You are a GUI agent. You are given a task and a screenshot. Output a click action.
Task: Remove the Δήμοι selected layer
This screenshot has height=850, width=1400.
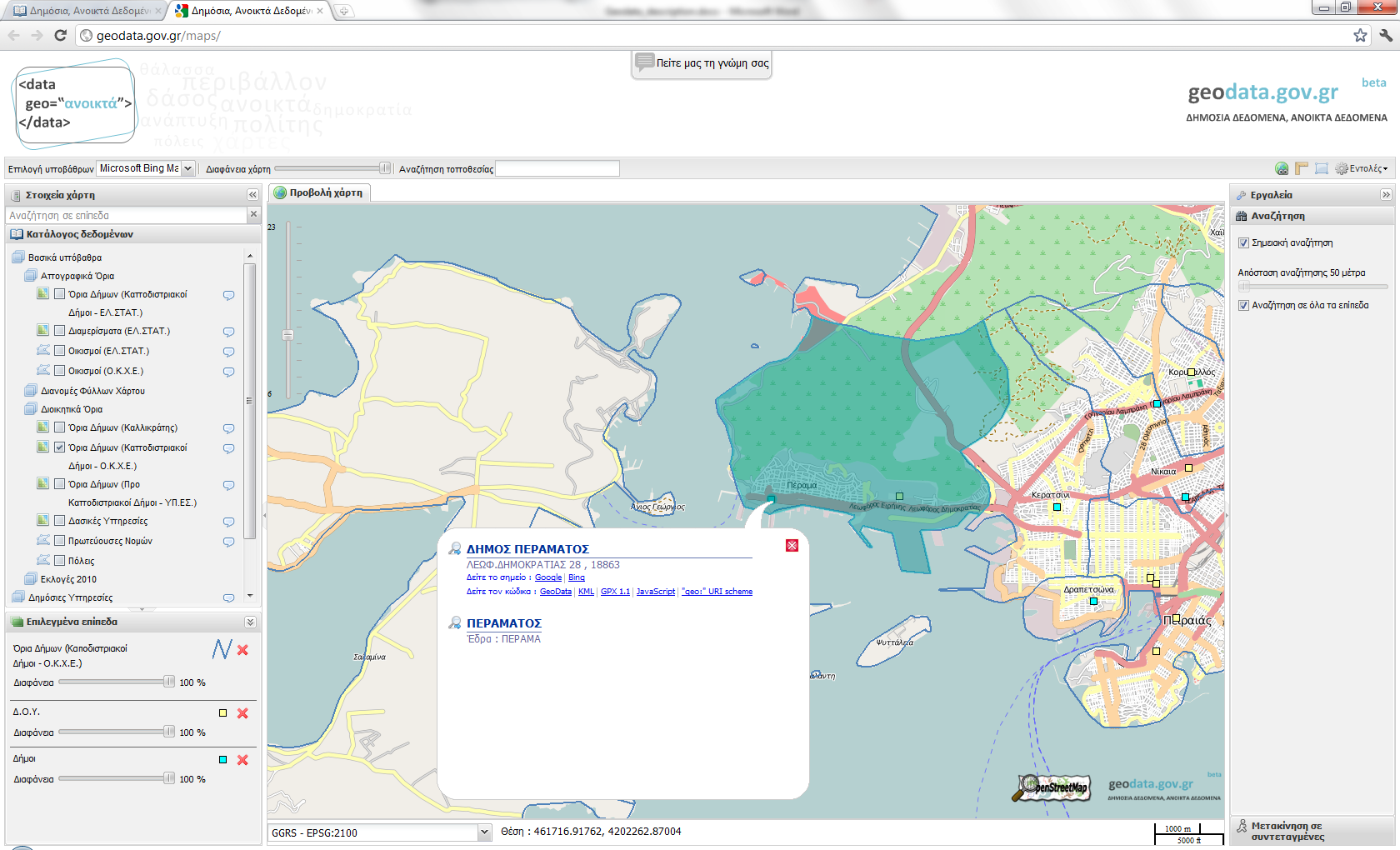[x=242, y=760]
